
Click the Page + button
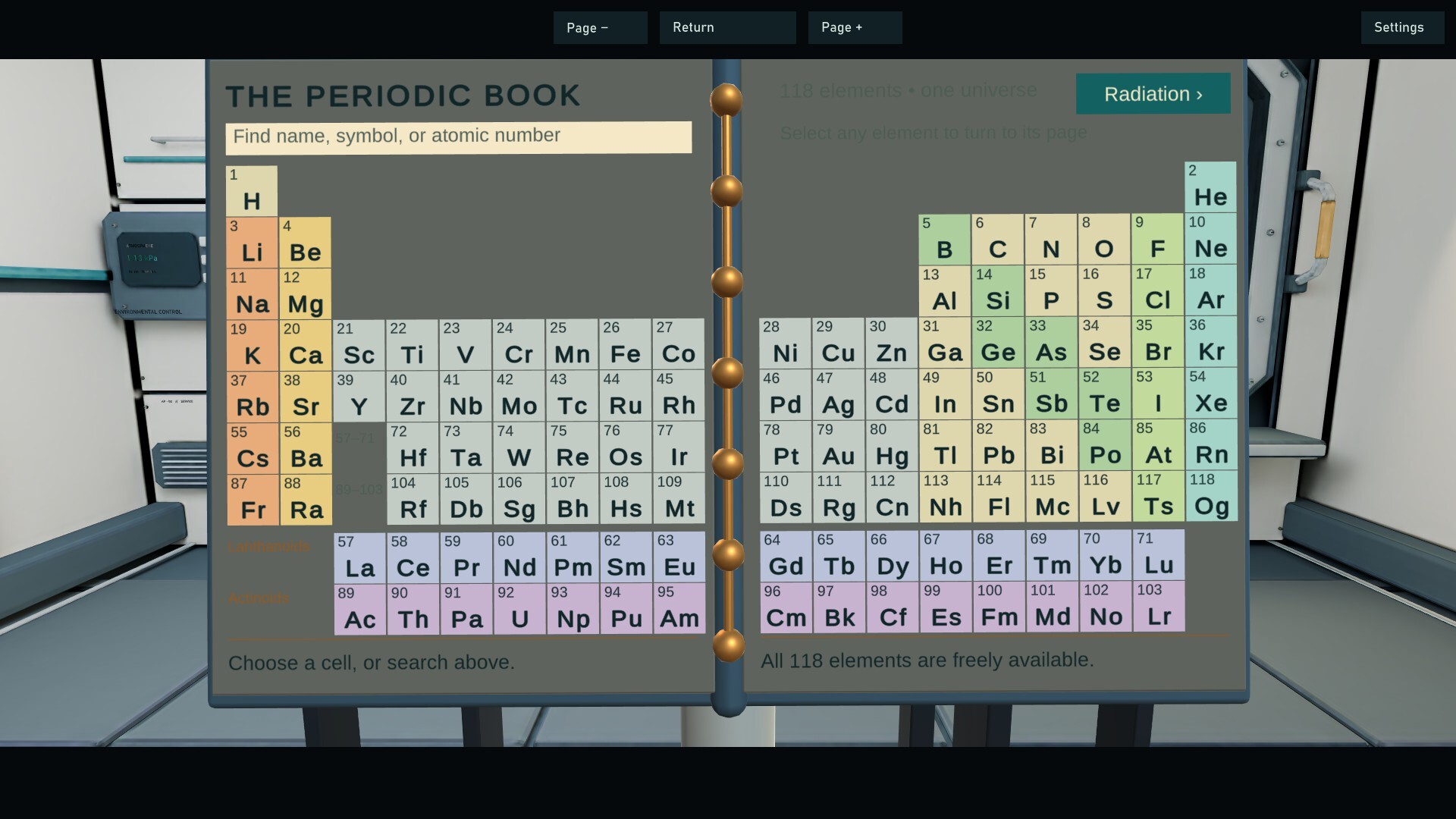(x=855, y=27)
